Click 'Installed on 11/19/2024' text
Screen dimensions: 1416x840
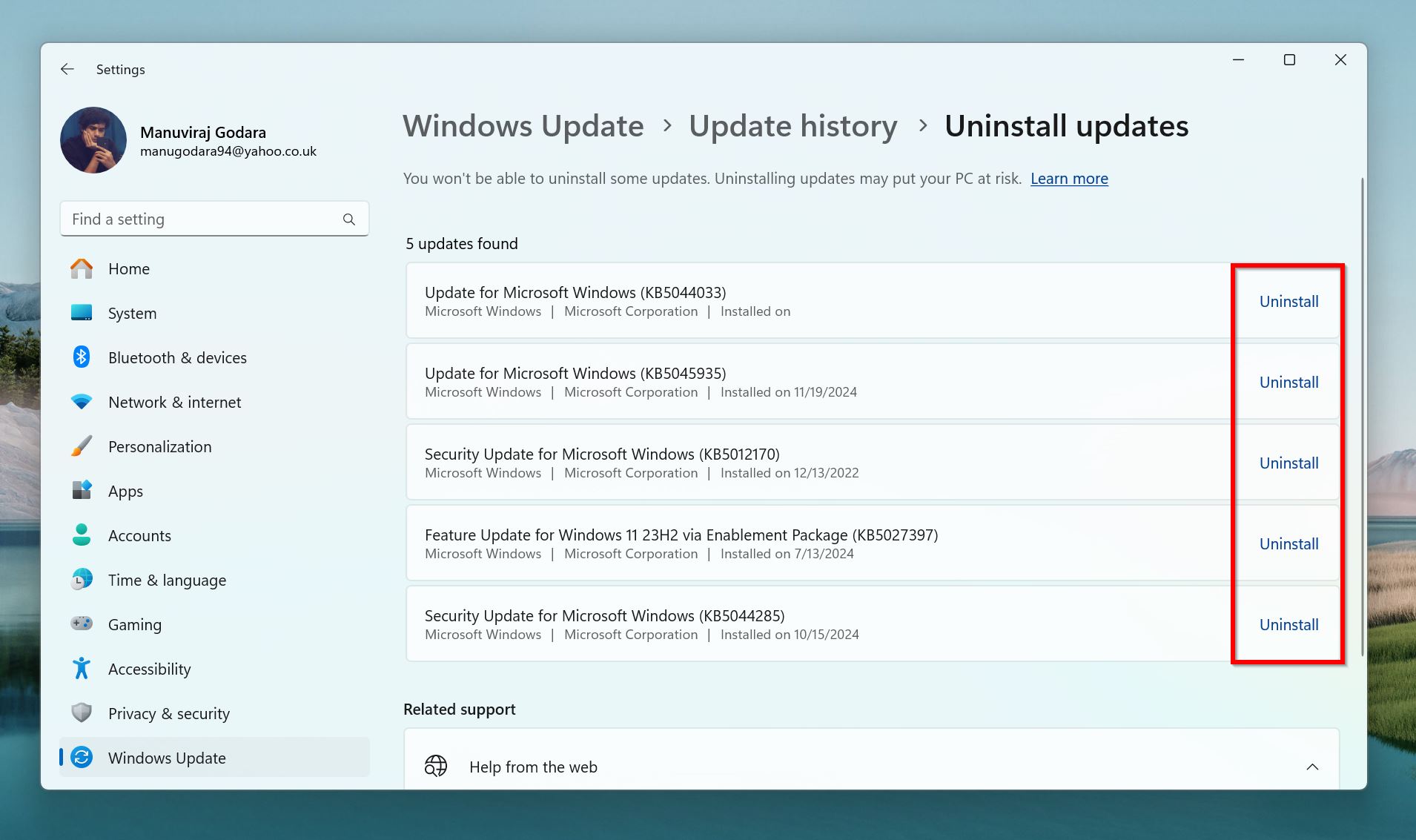789,392
